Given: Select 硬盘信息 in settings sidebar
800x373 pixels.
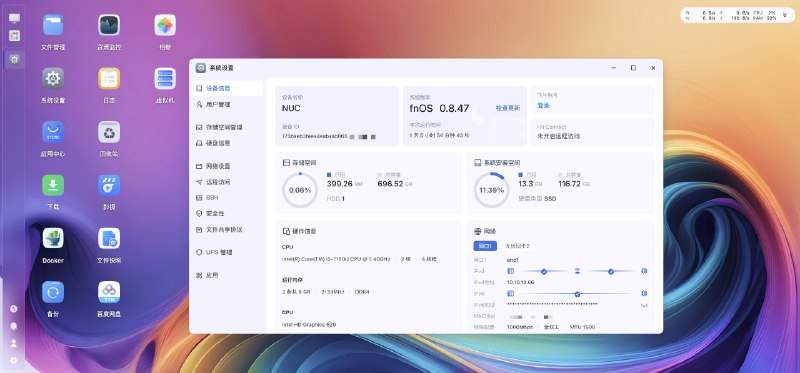Looking at the screenshot, I should click(227, 143).
